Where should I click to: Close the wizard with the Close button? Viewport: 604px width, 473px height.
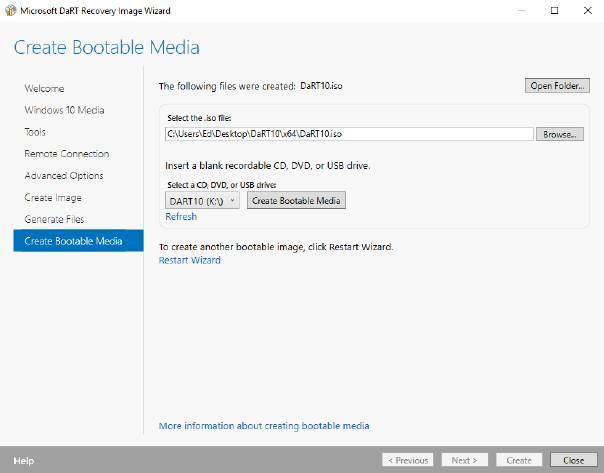573,461
